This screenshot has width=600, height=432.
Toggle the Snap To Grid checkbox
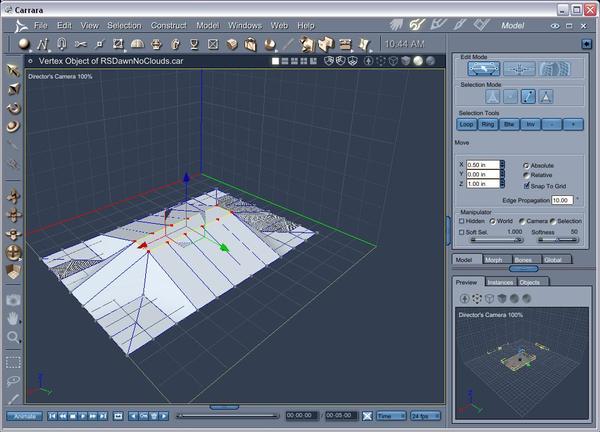click(527, 186)
